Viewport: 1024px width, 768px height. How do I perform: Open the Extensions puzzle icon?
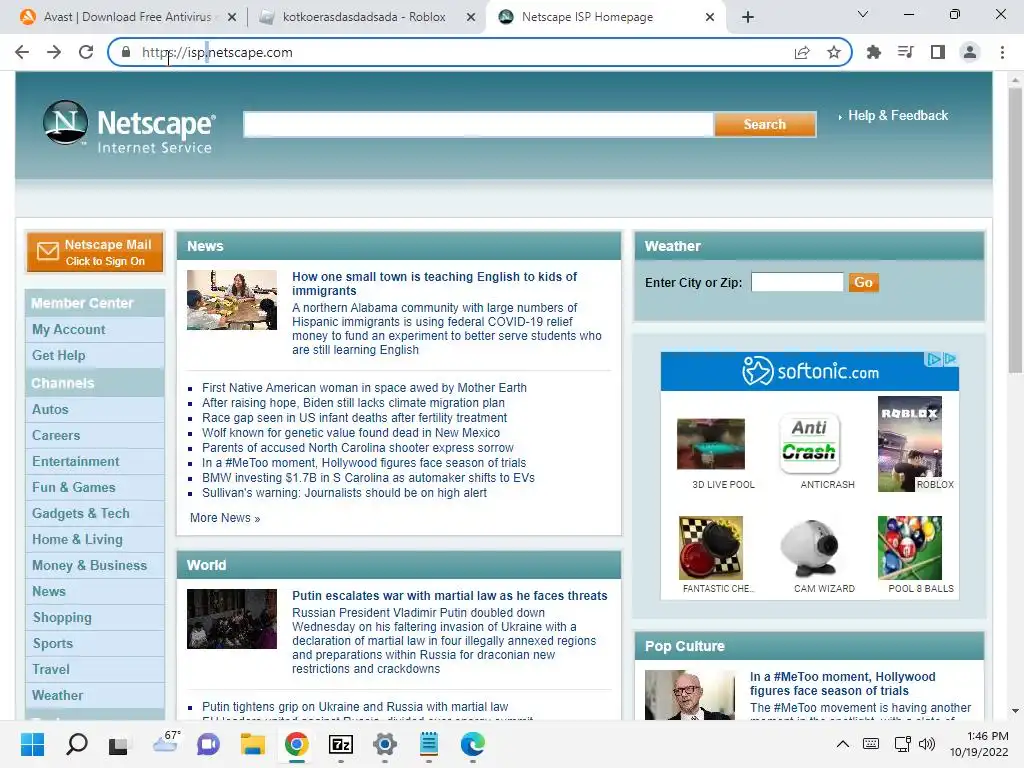click(x=873, y=52)
